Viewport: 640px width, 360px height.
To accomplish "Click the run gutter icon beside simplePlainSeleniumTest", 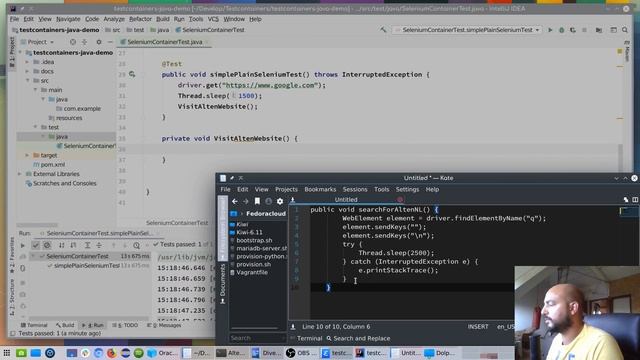I will tap(132, 74).
